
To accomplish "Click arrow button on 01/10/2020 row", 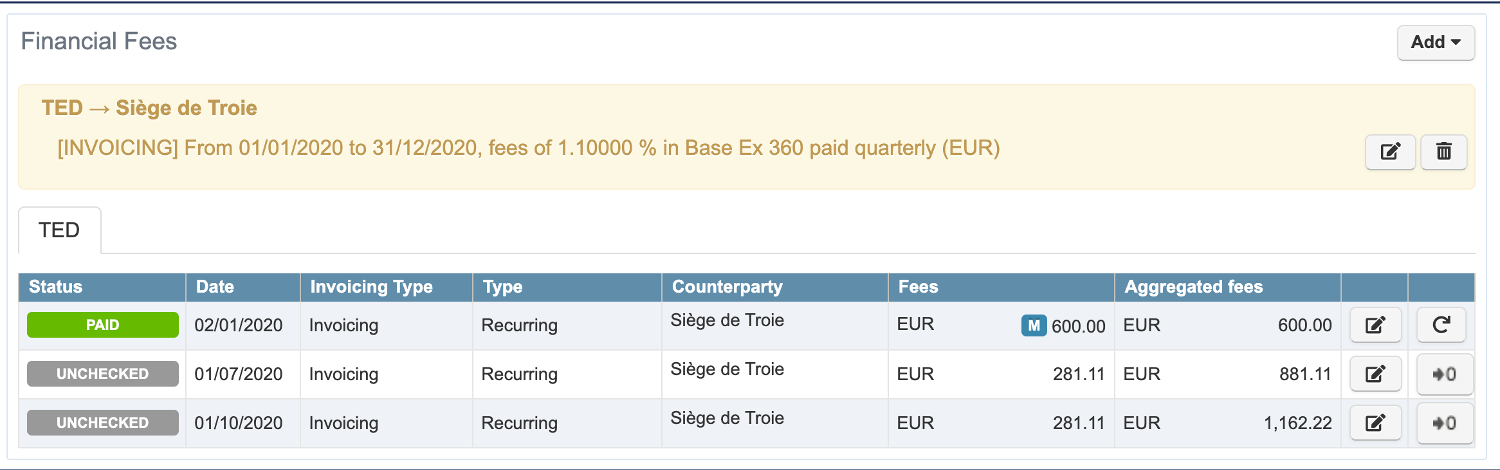I will [x=1442, y=423].
